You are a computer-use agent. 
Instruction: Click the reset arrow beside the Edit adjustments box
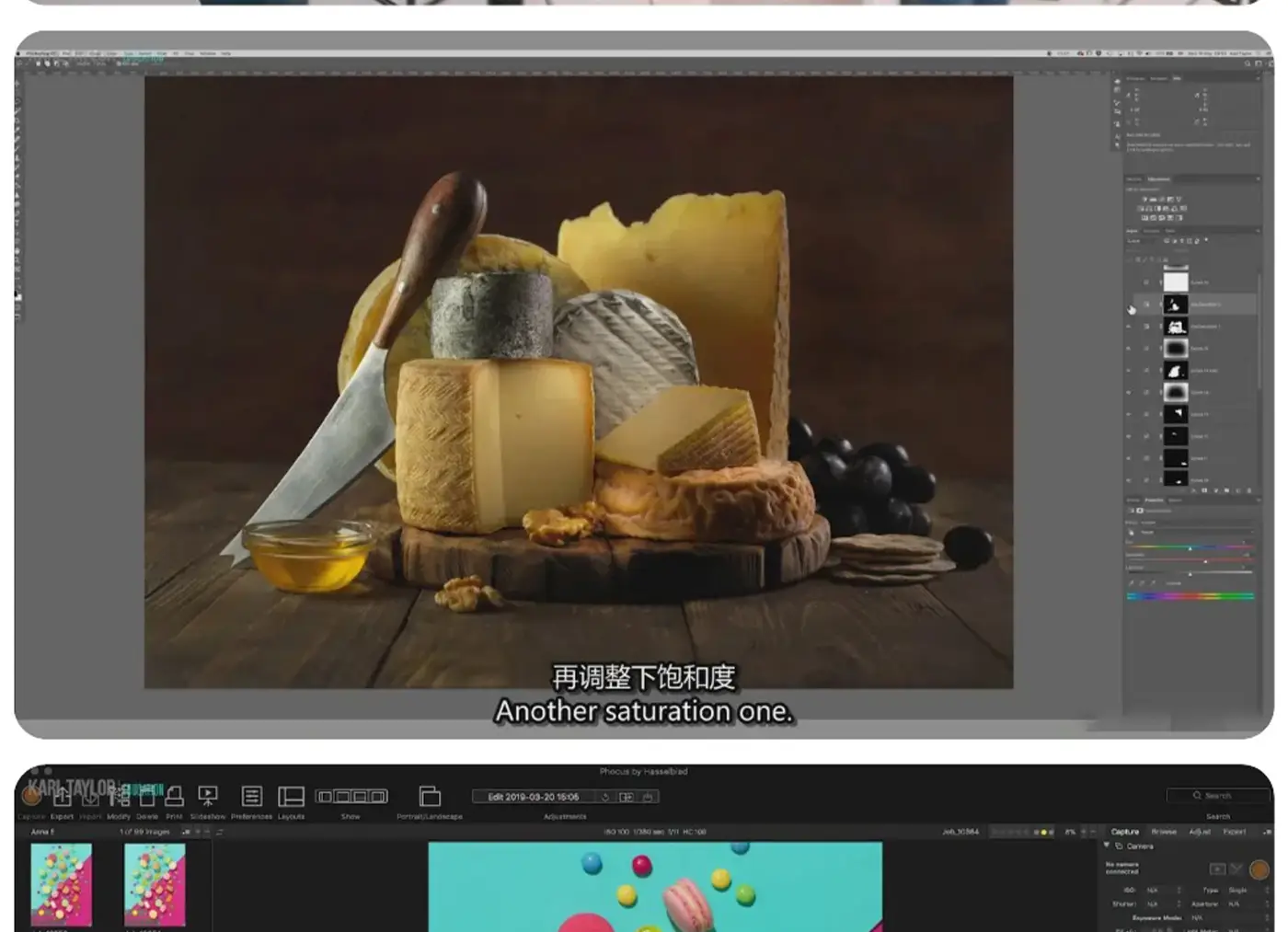point(605,797)
